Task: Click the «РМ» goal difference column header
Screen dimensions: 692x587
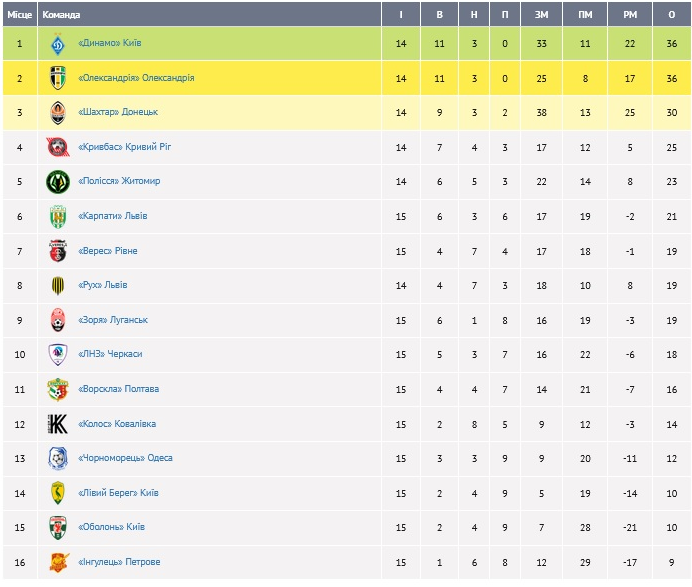Action: tap(629, 15)
